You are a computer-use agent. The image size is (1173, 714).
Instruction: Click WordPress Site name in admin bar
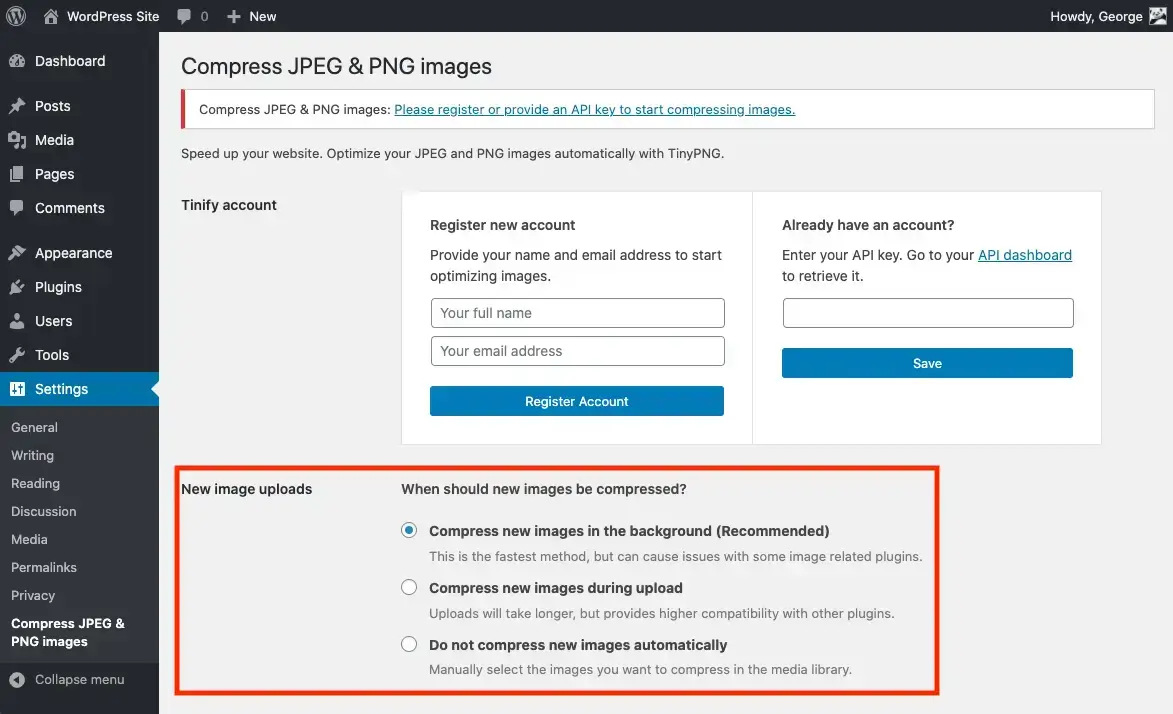(x=113, y=16)
